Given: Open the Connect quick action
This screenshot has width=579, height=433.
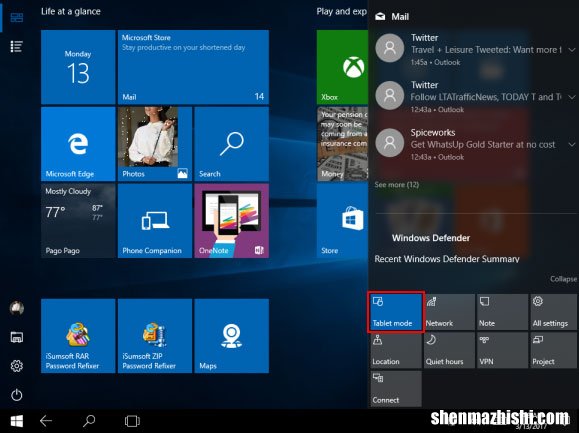Looking at the screenshot, I should tap(396, 389).
